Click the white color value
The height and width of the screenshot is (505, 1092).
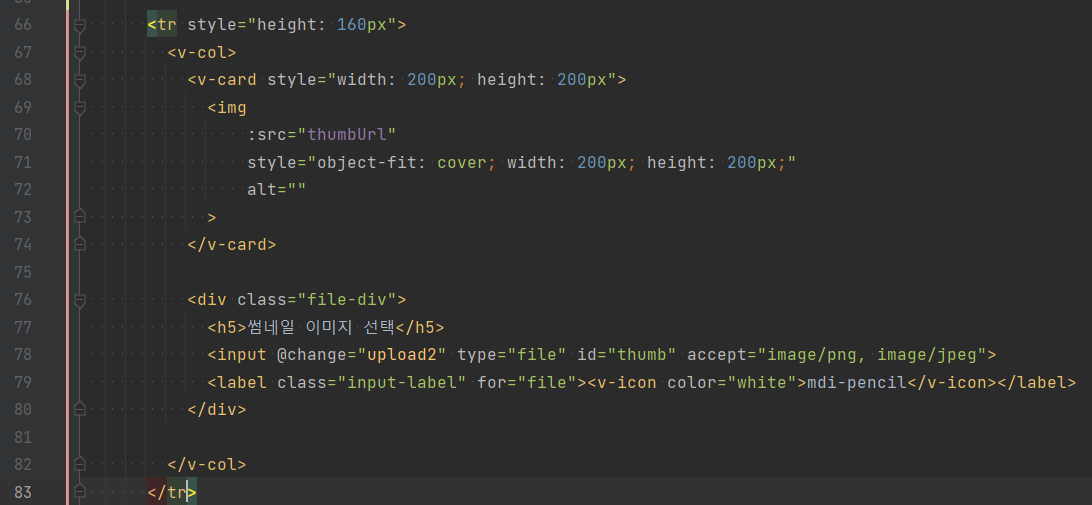[x=761, y=382]
